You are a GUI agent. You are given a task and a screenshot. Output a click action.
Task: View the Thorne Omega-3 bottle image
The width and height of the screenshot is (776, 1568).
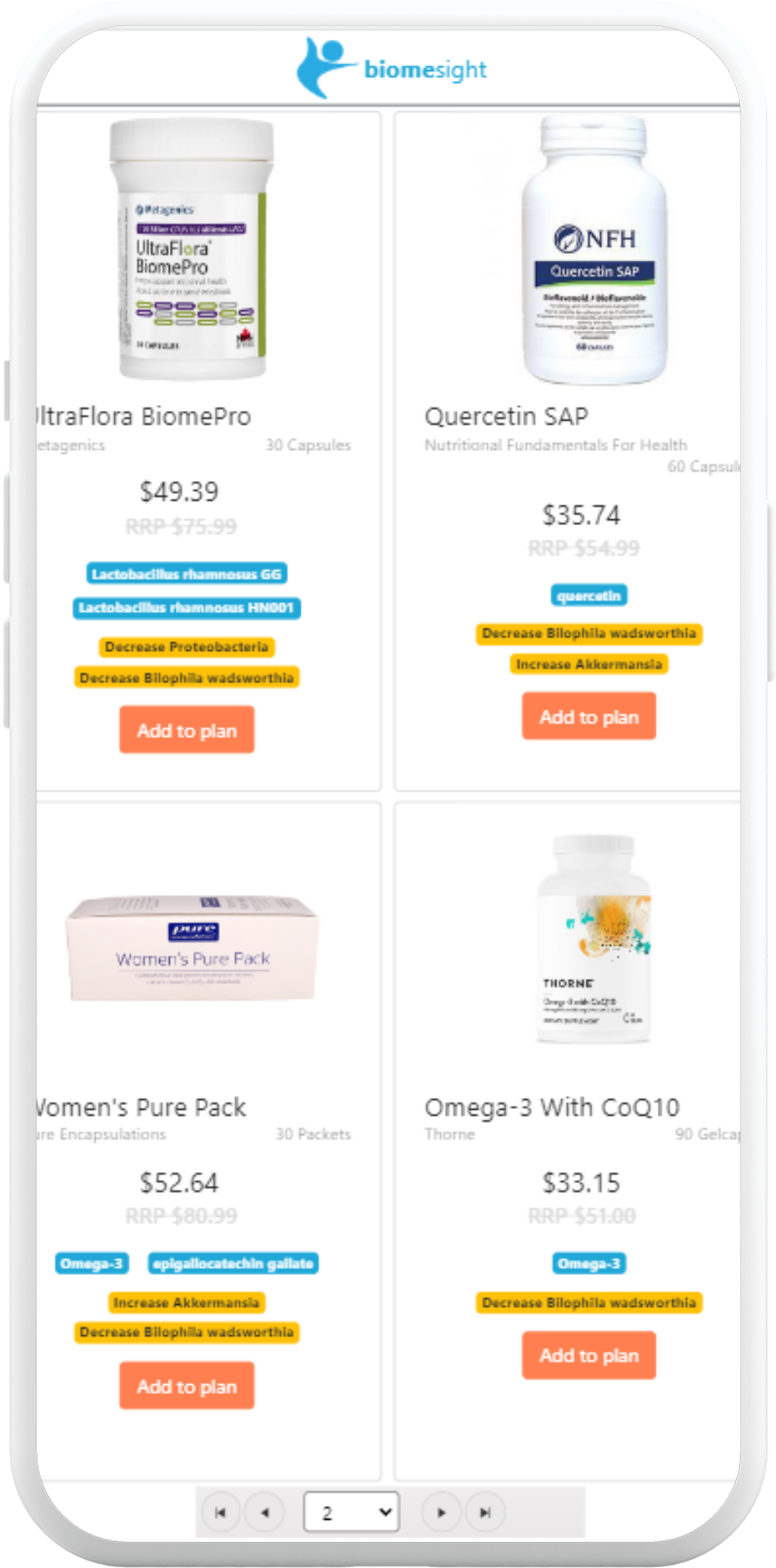click(x=594, y=939)
